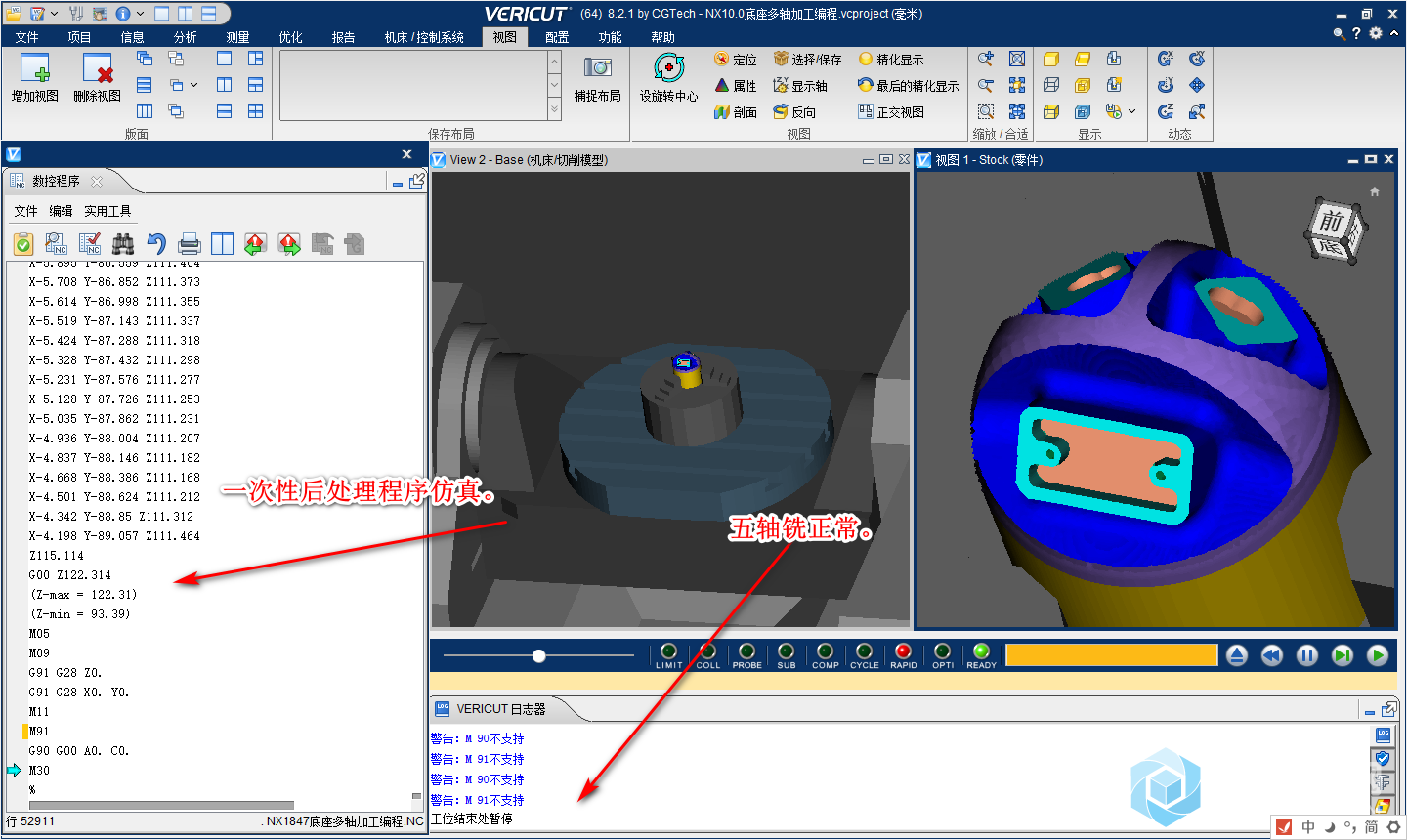The width and height of the screenshot is (1407, 840).
Task: Click the NC program horizontal scrollbar
Action: 161,805
